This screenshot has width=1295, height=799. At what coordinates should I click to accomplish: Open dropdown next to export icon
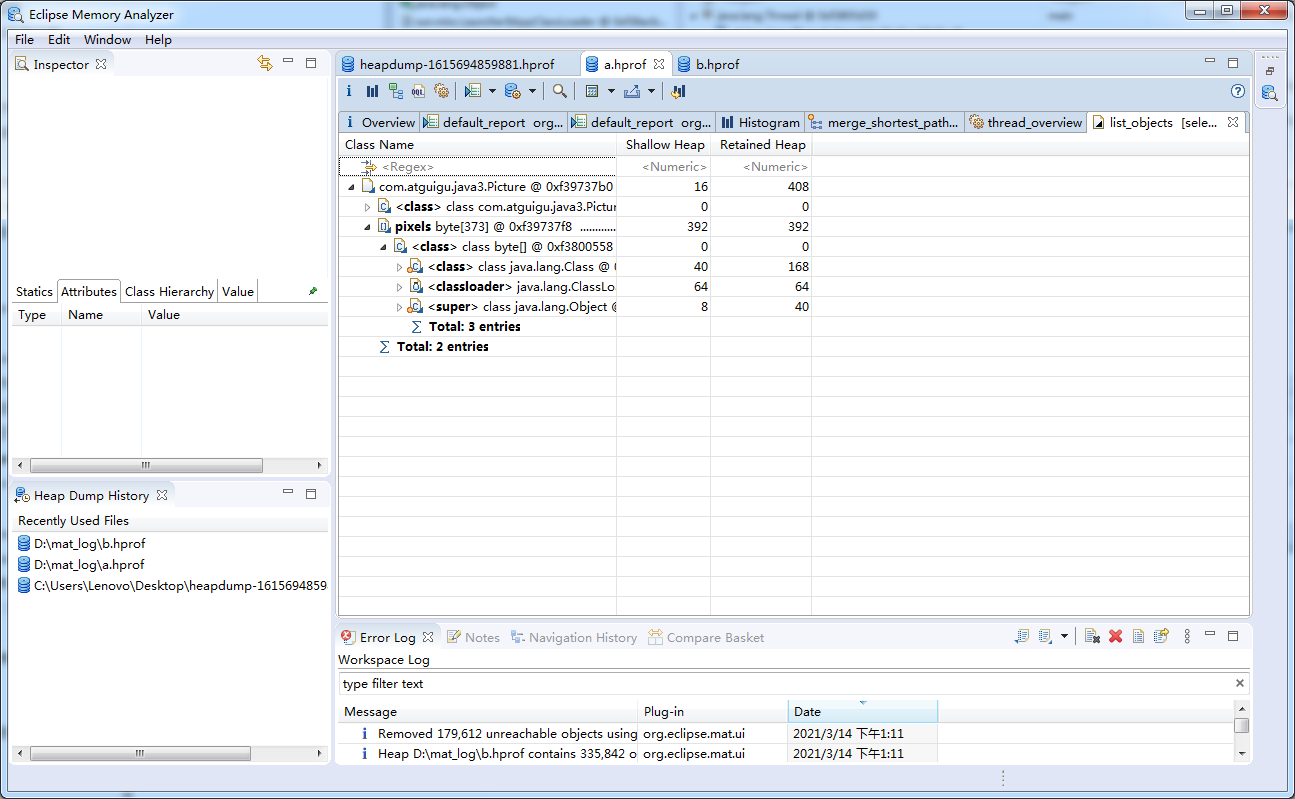tap(651, 91)
